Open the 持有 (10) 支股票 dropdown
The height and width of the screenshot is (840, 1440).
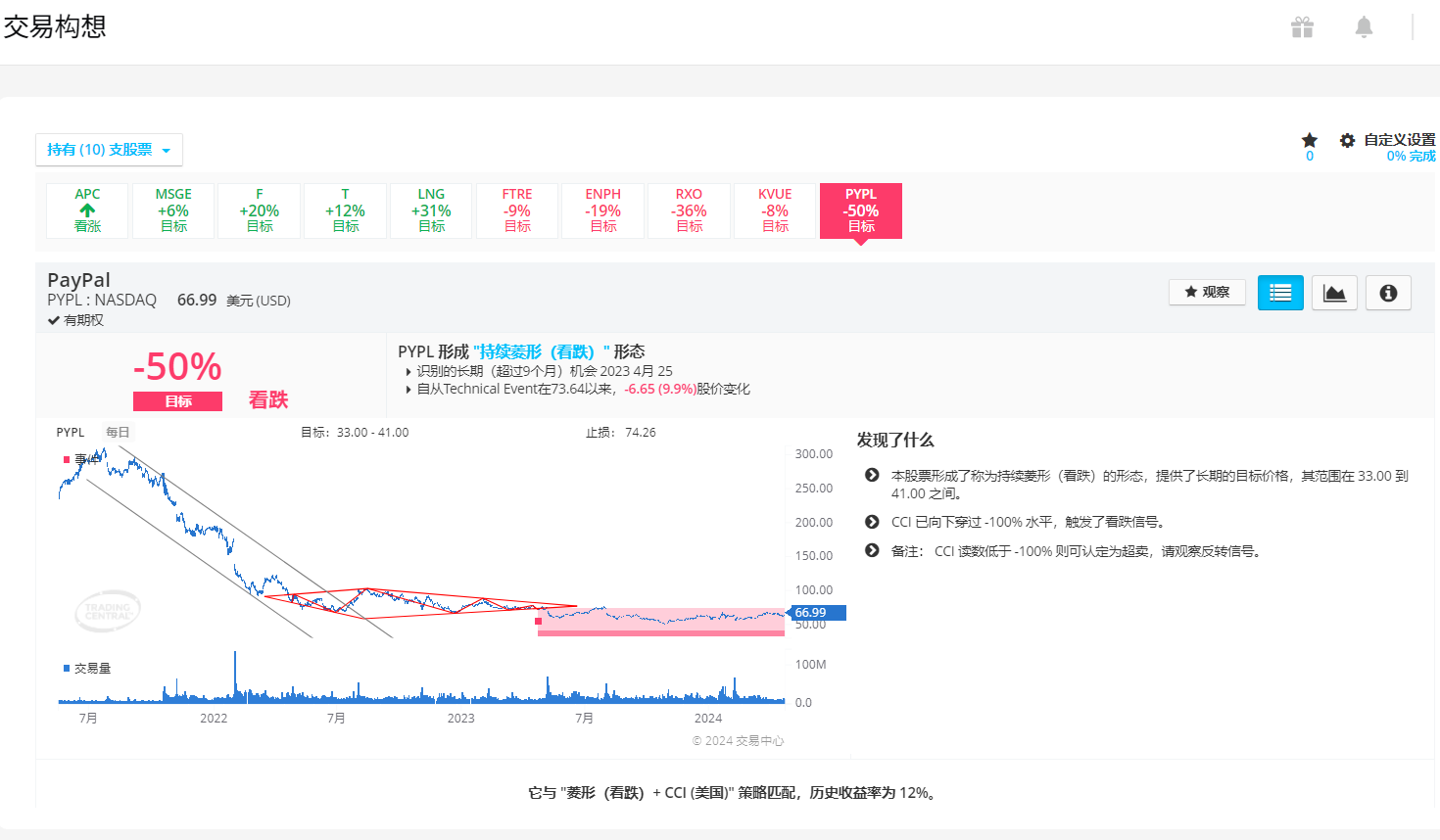pyautogui.click(x=109, y=150)
